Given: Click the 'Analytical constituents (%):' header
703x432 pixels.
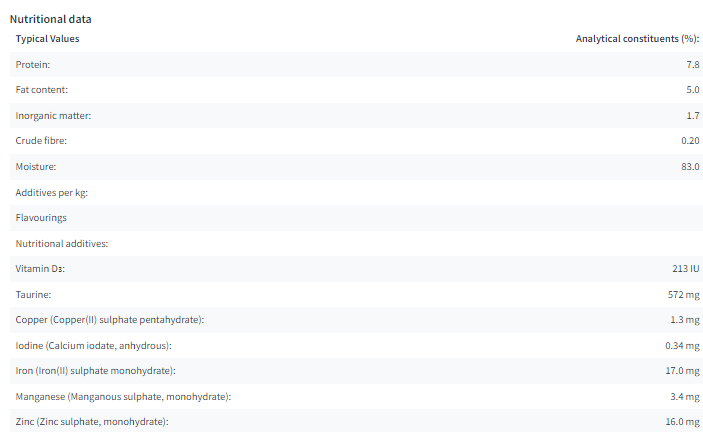Looking at the screenshot, I should [637, 39].
